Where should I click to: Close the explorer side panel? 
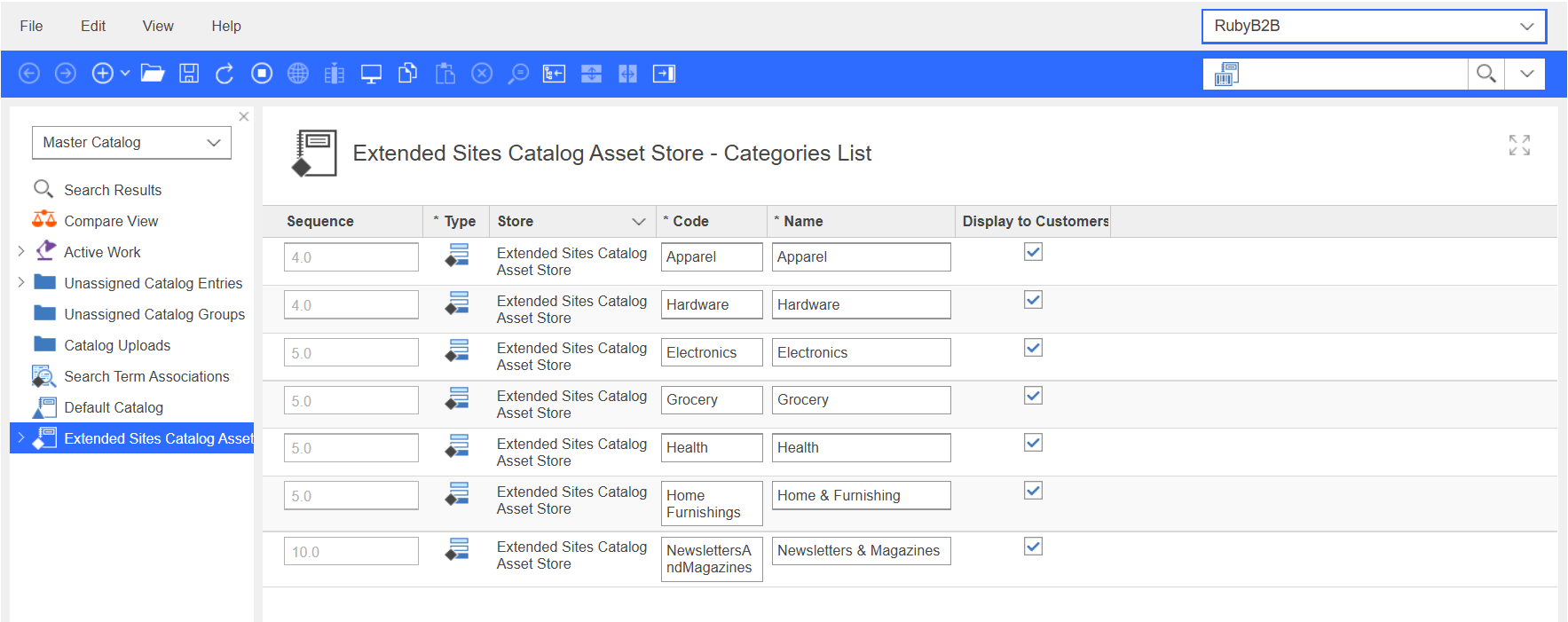click(x=244, y=116)
